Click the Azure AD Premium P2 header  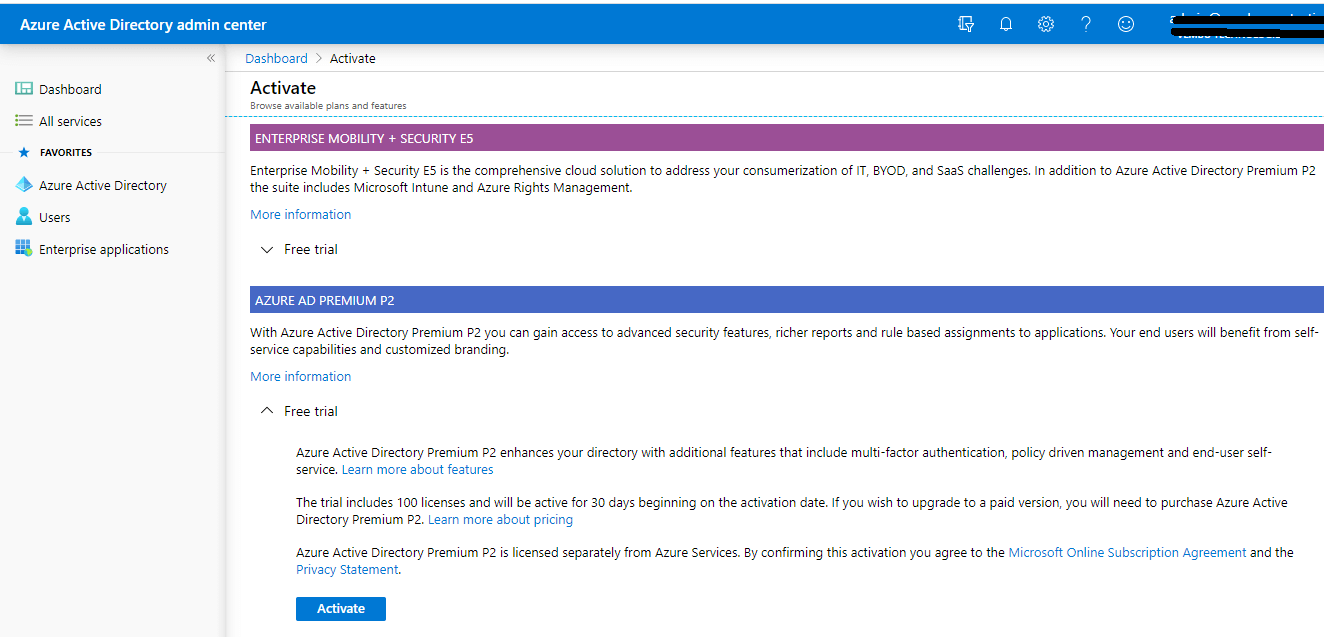[787, 300]
